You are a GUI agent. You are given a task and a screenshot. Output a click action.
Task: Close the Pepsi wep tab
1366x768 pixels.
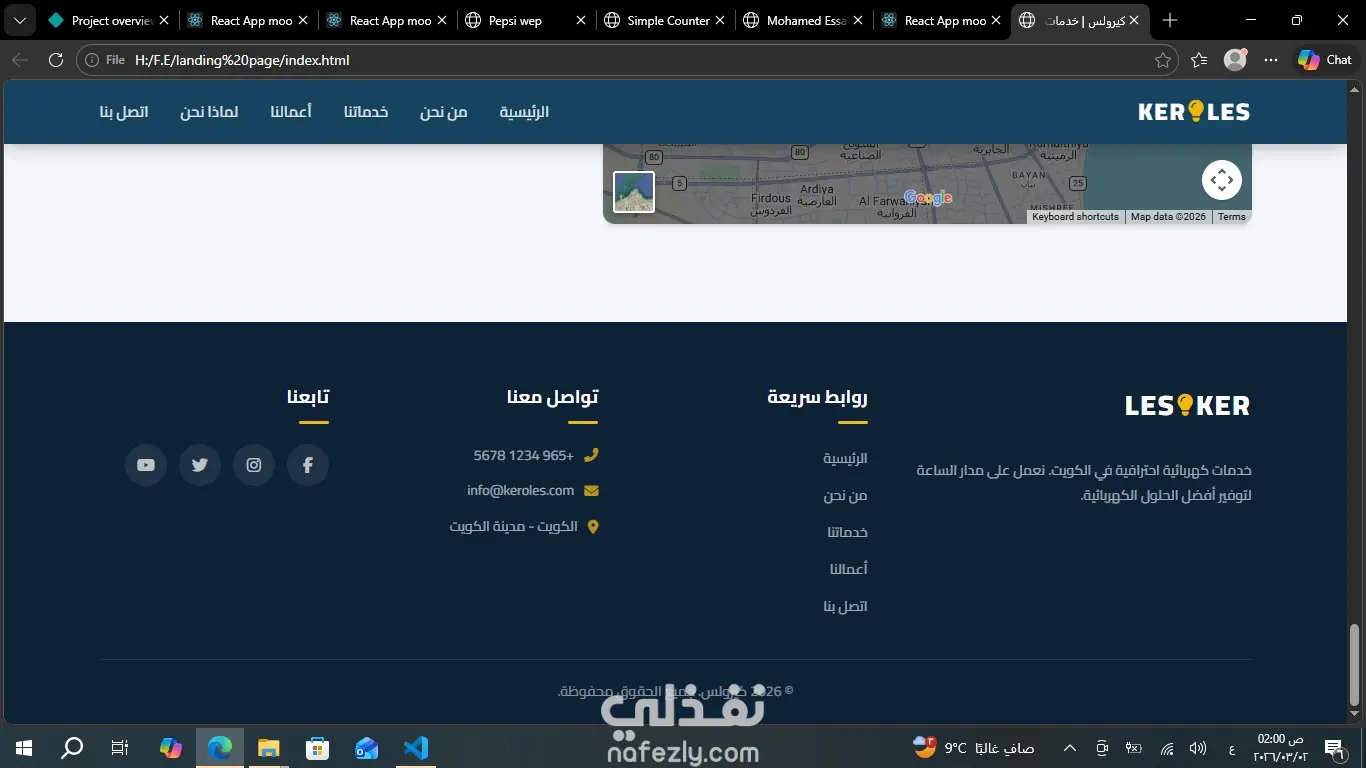581,20
